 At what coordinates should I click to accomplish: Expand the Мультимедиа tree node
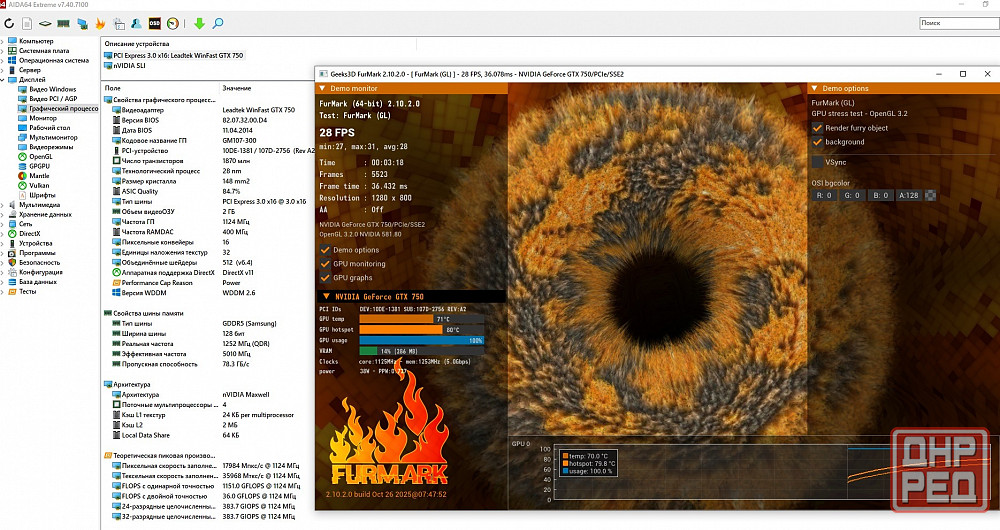coord(4,204)
